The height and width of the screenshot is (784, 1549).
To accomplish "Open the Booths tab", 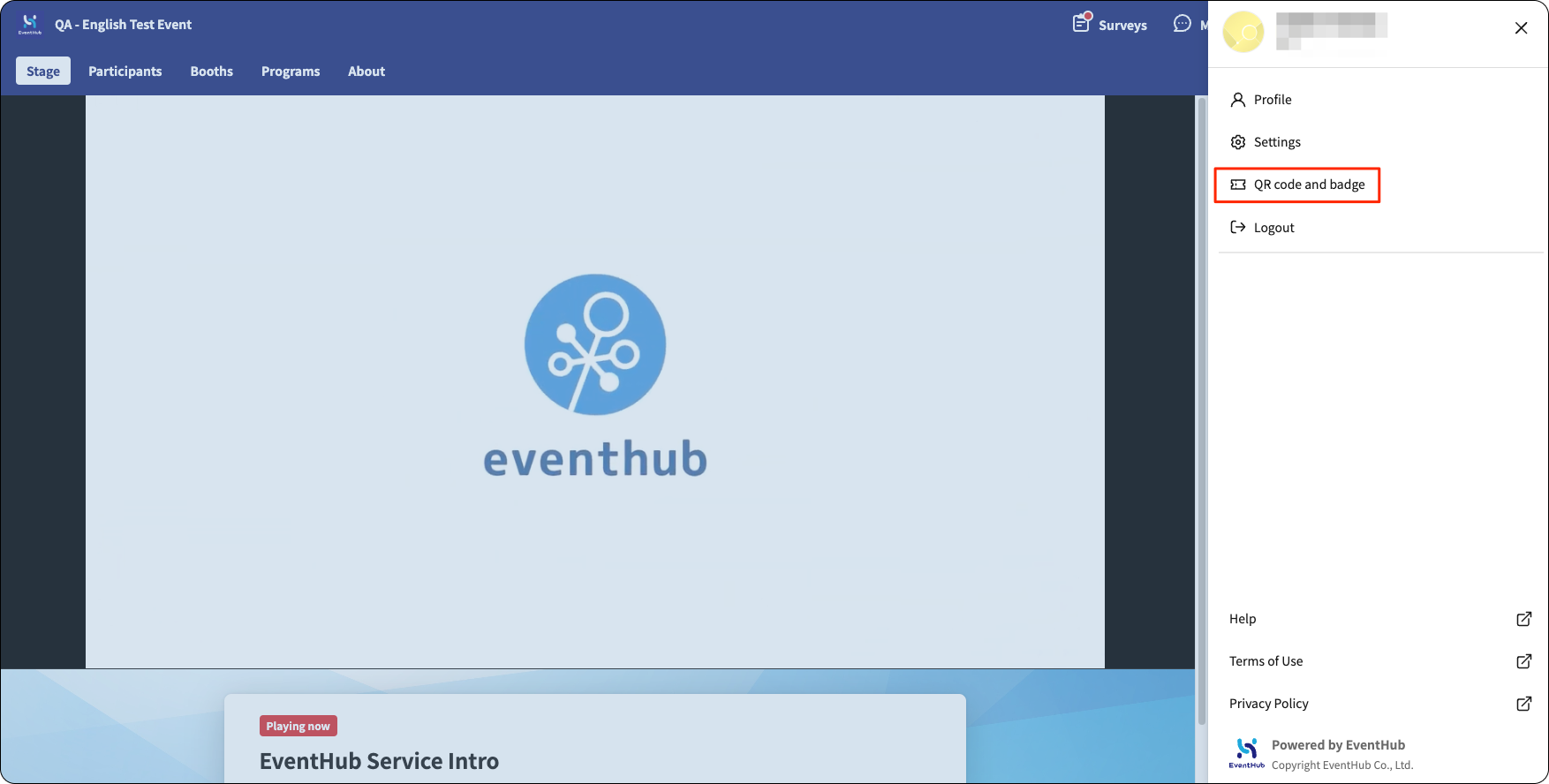I will pyautogui.click(x=212, y=71).
